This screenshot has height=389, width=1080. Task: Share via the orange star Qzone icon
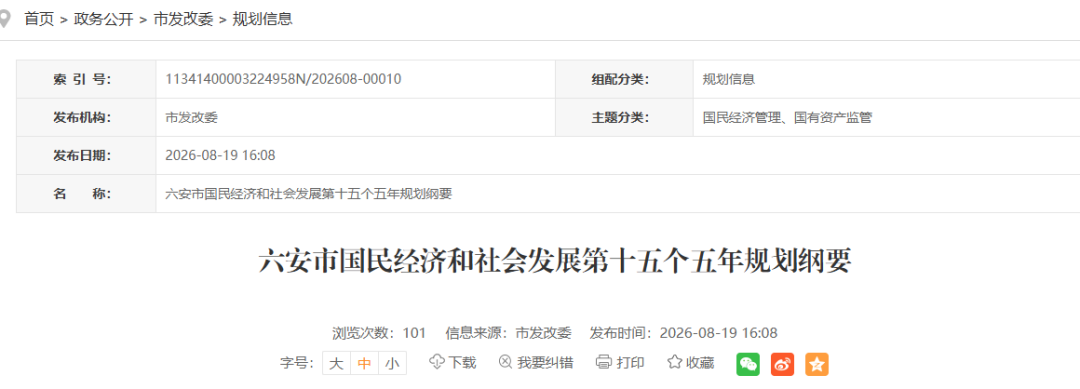(817, 364)
